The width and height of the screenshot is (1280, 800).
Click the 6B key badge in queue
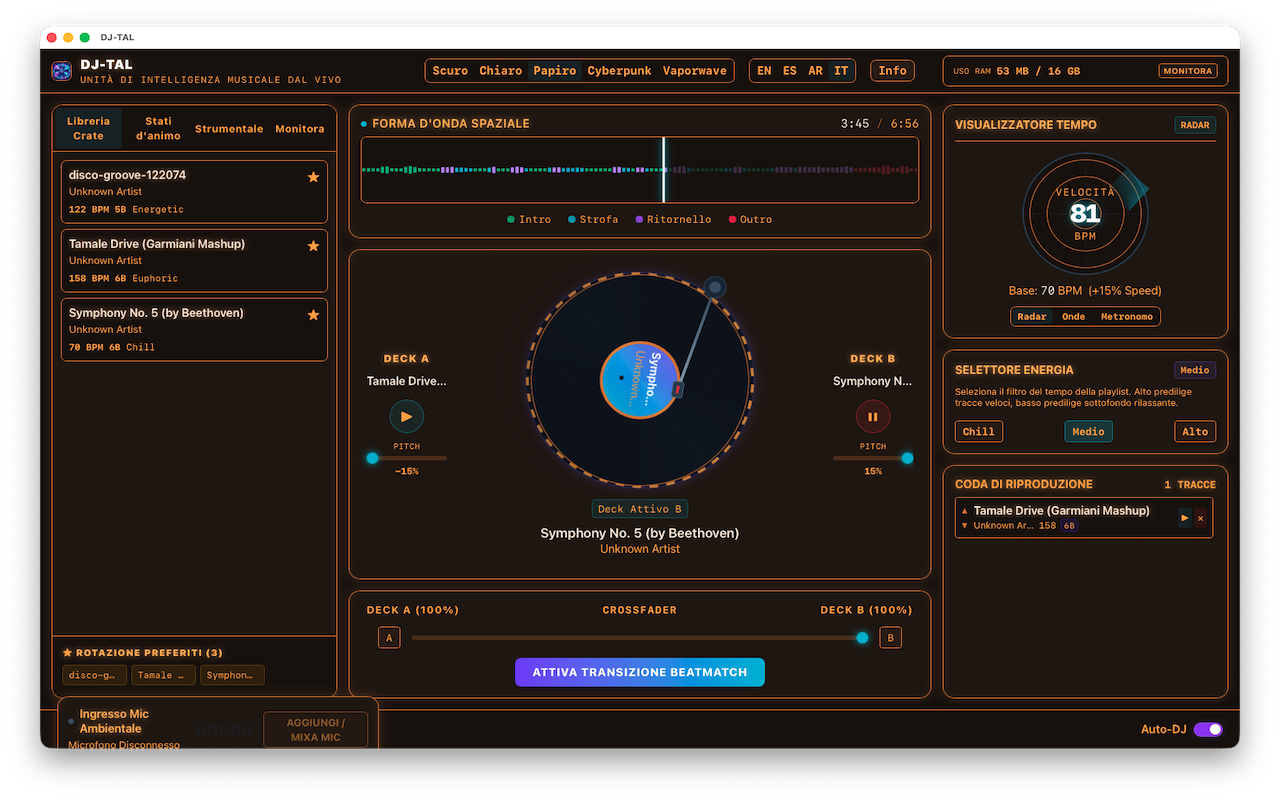(1070, 526)
